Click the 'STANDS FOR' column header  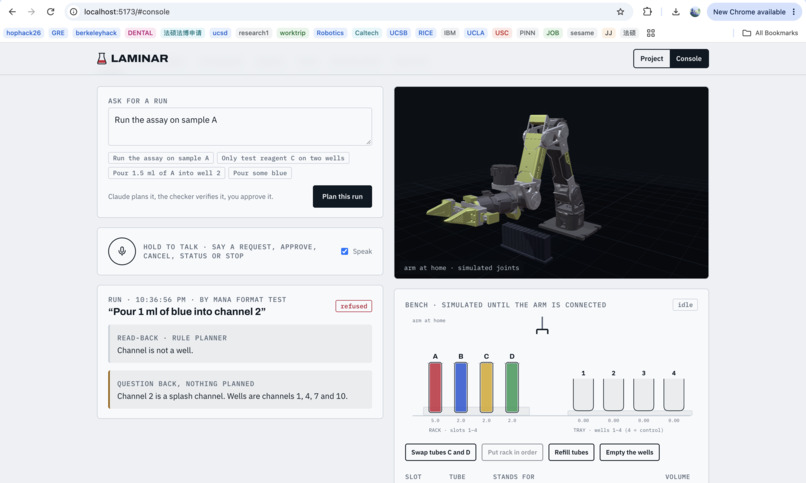514,477
